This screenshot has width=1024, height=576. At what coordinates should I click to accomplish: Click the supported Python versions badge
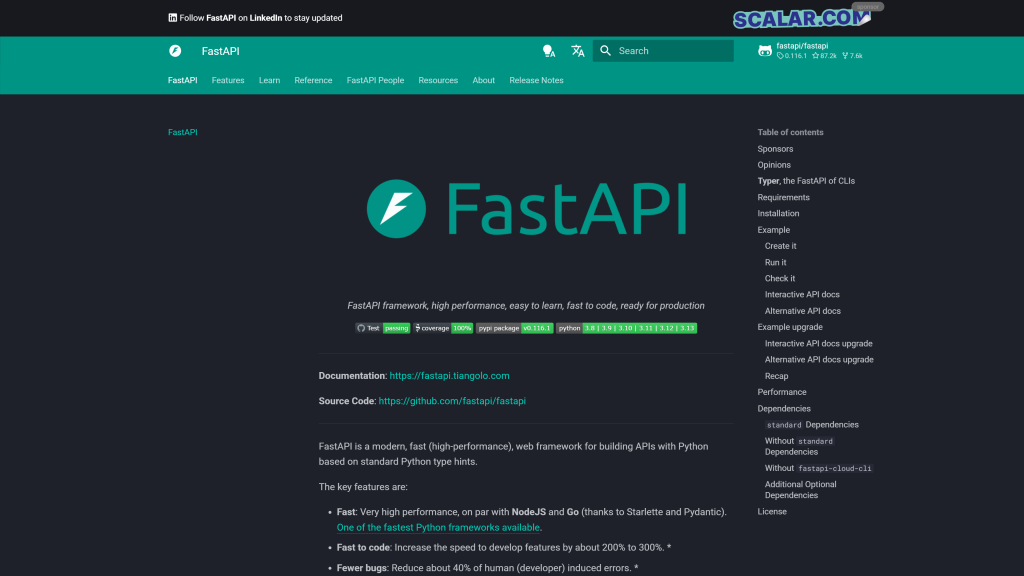pos(626,328)
